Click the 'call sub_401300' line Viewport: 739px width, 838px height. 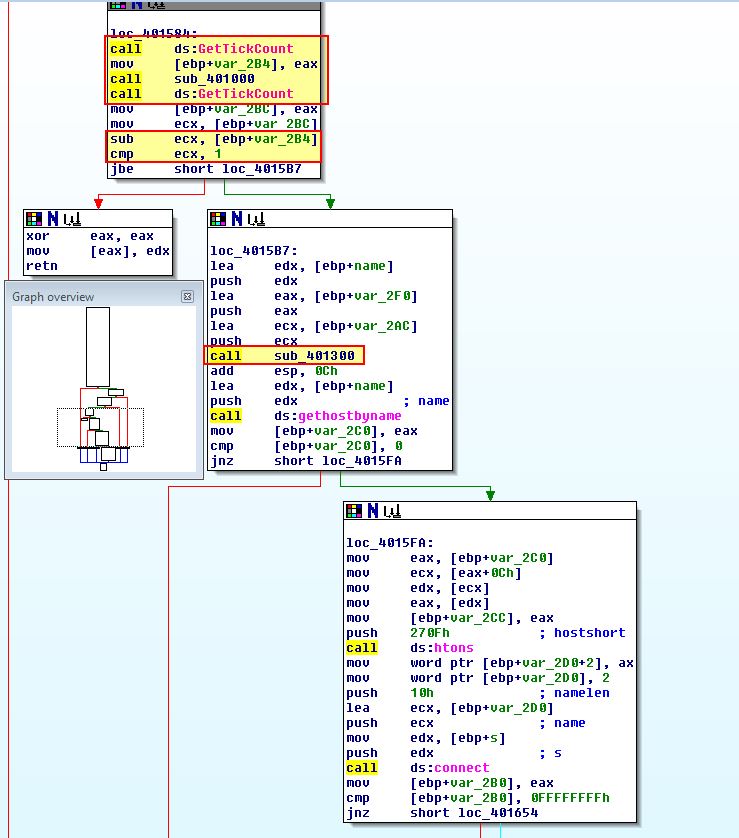pos(282,355)
